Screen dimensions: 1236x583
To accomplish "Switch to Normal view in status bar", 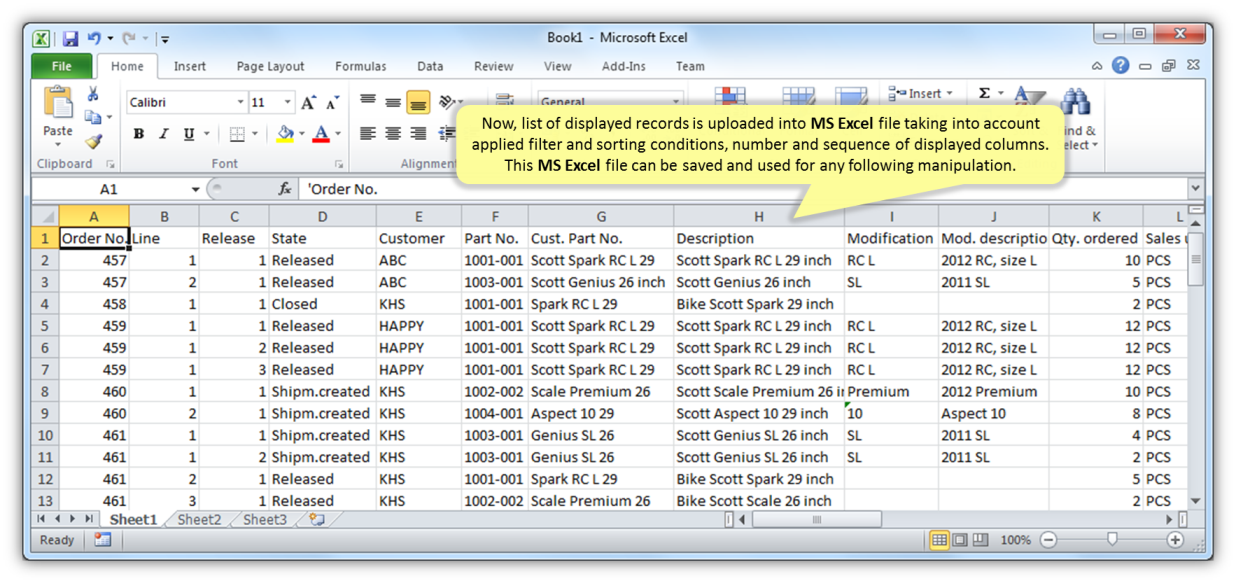I will tap(939, 540).
